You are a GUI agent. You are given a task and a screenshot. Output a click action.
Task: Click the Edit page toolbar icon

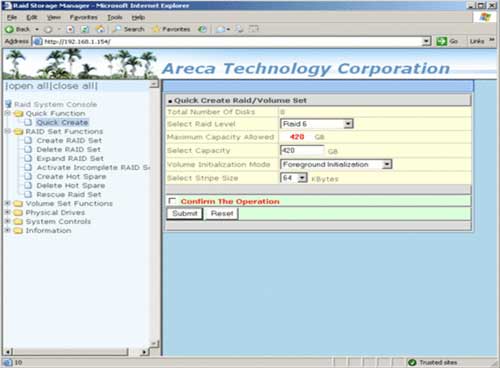[x=254, y=29]
